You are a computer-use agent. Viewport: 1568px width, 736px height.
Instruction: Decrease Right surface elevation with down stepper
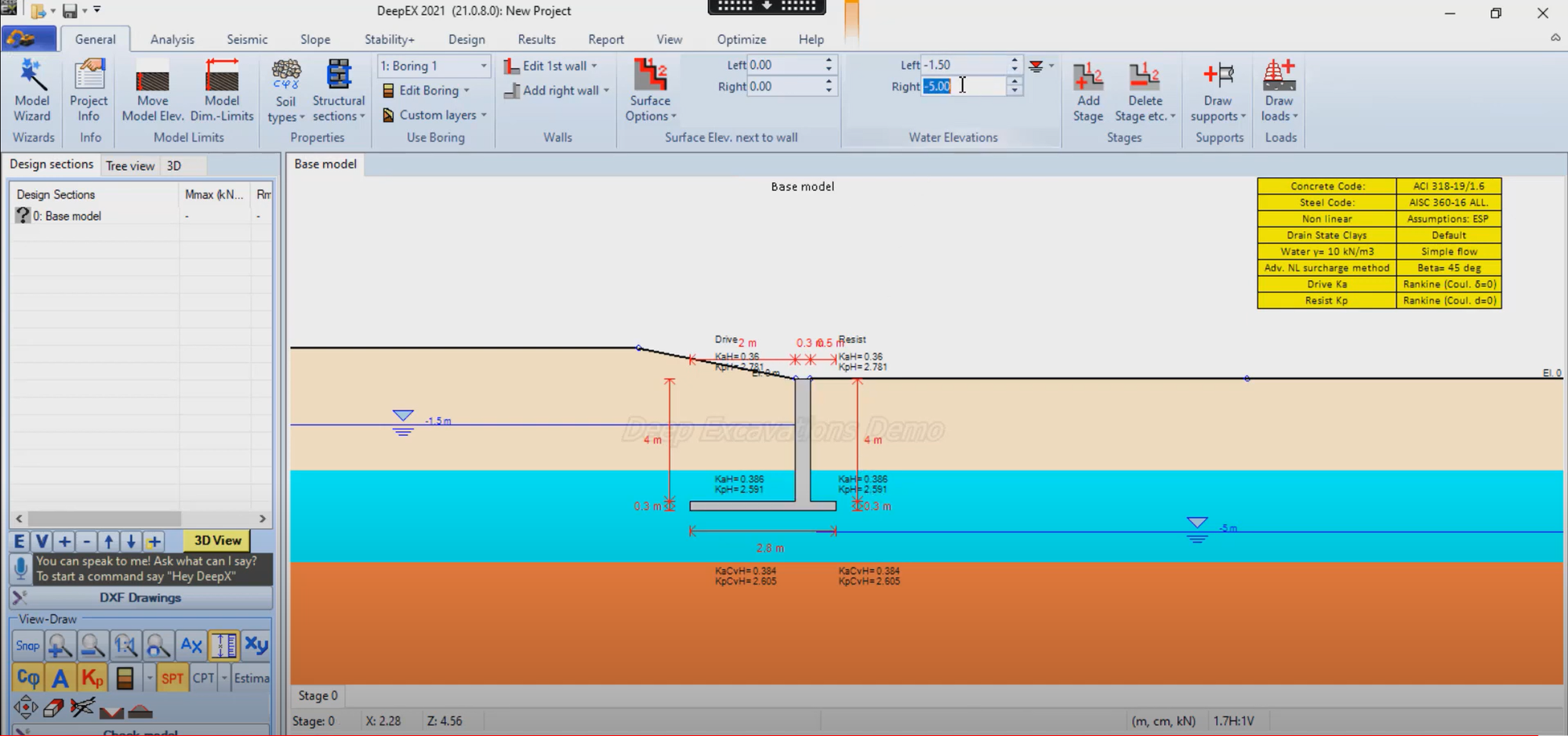829,91
